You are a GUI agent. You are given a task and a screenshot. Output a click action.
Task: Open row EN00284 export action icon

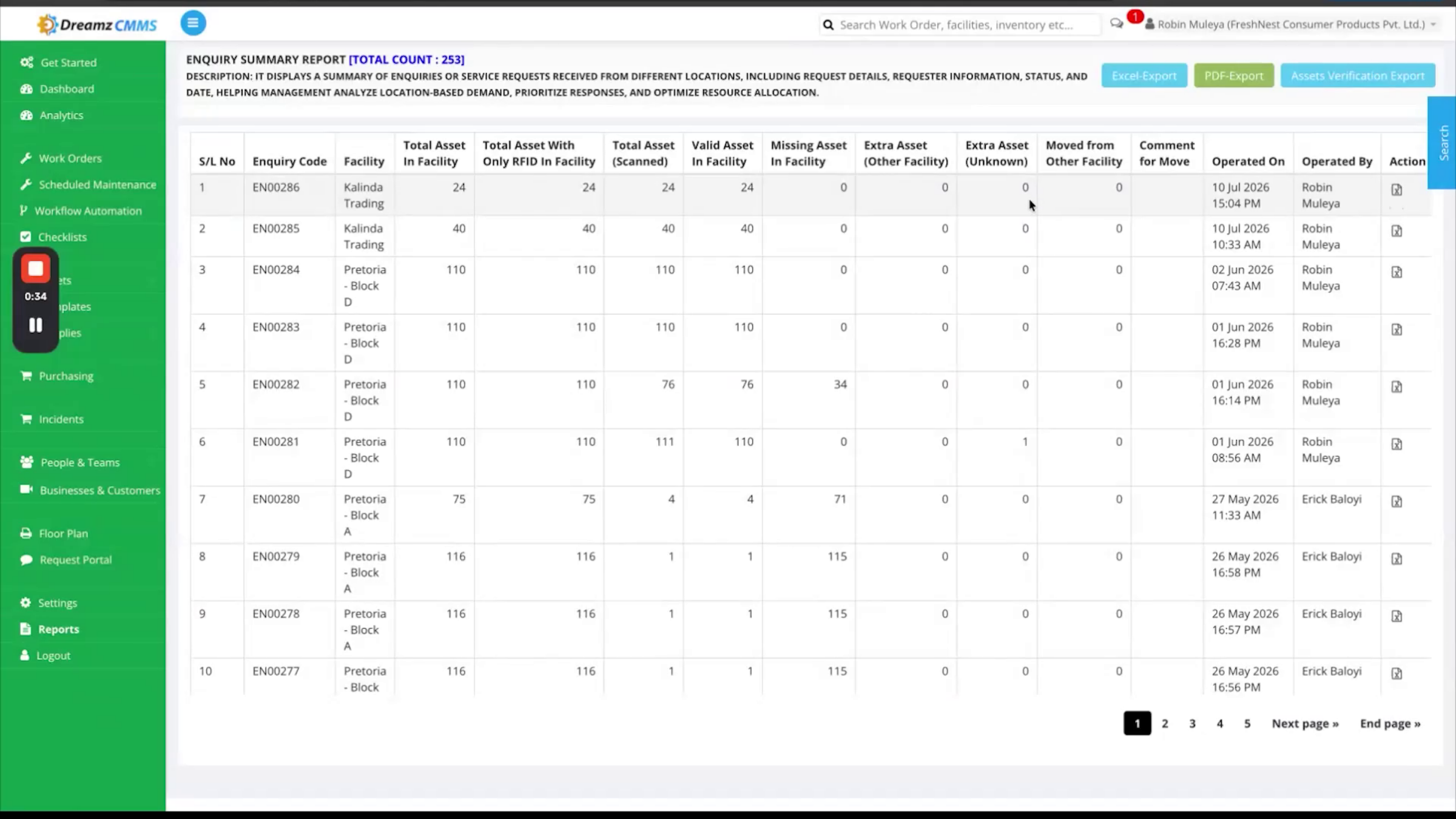1397,272
